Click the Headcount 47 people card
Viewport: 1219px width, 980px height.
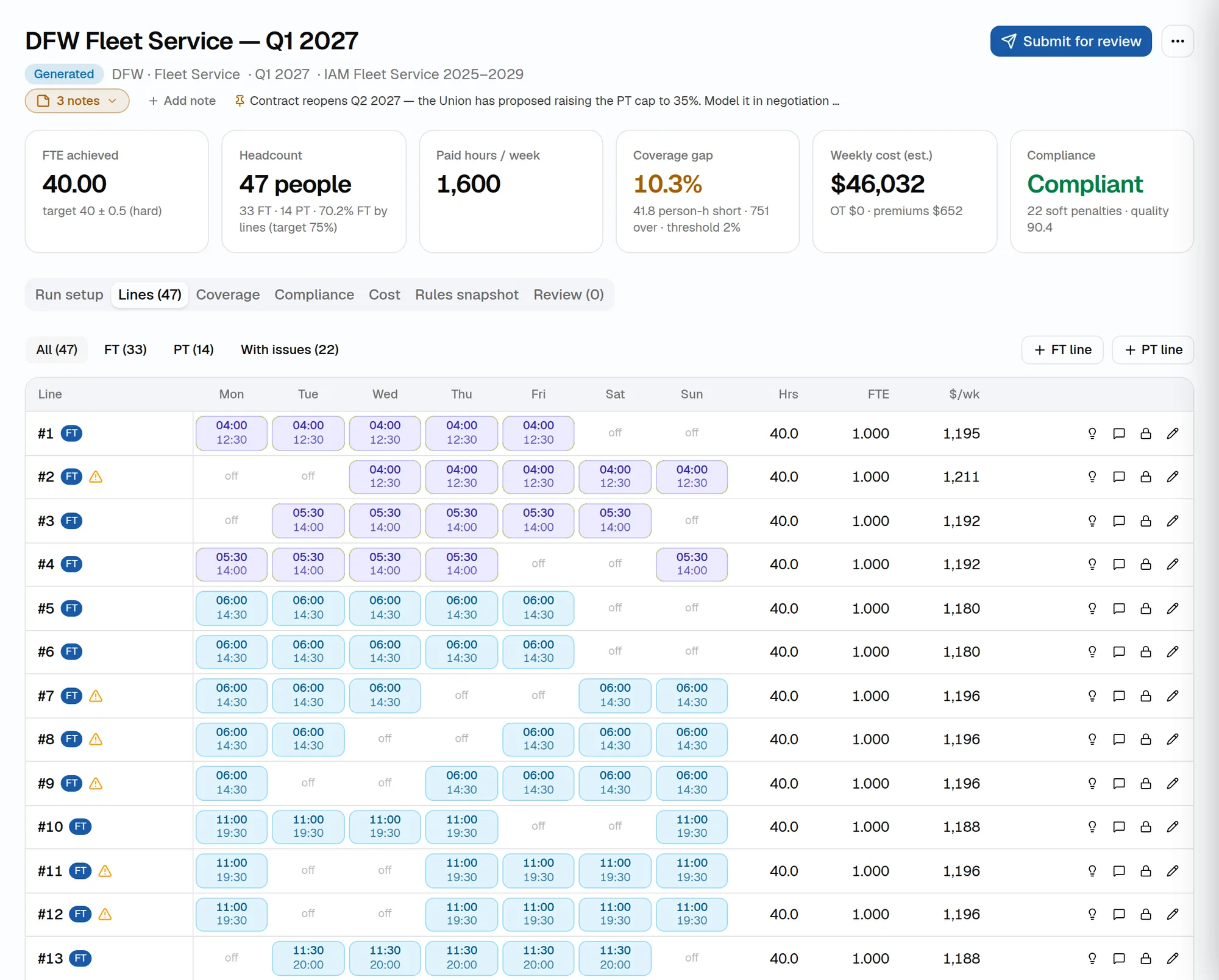point(314,191)
